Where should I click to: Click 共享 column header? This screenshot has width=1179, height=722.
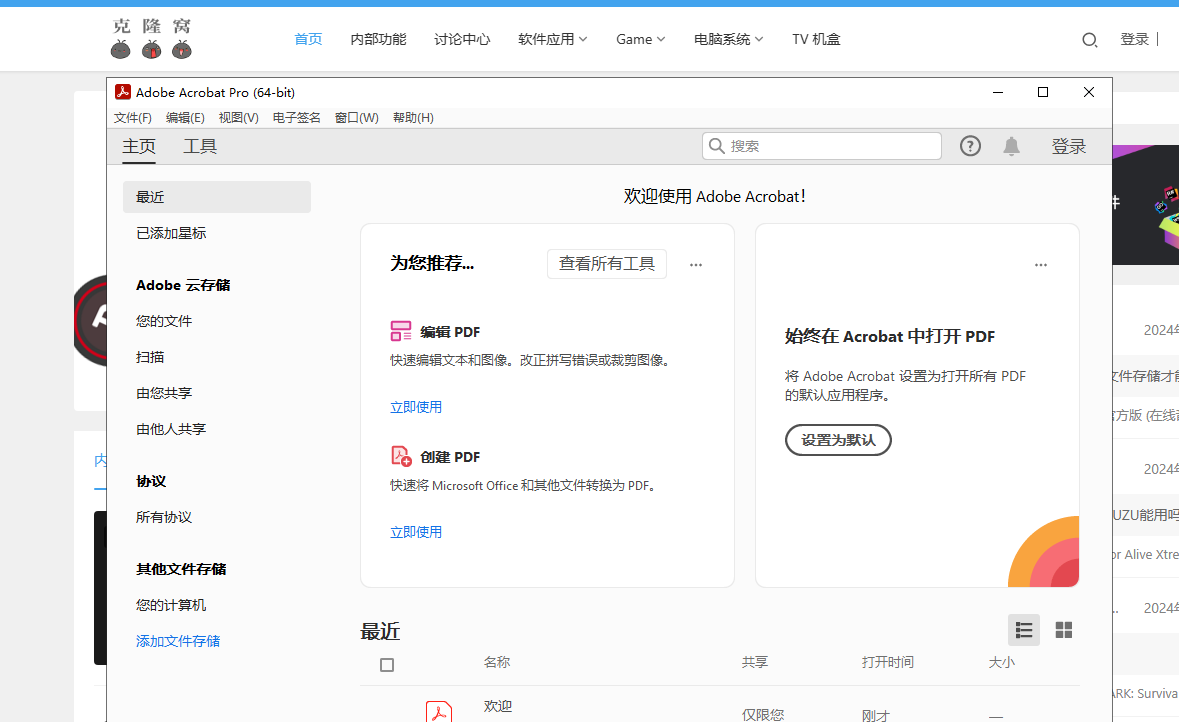755,663
